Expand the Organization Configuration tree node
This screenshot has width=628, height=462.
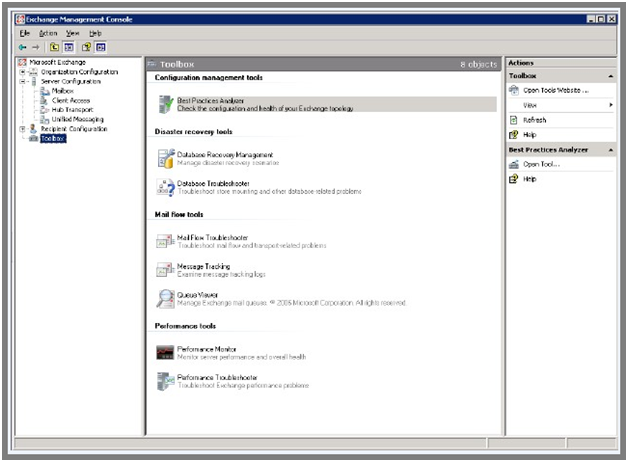click(x=22, y=72)
